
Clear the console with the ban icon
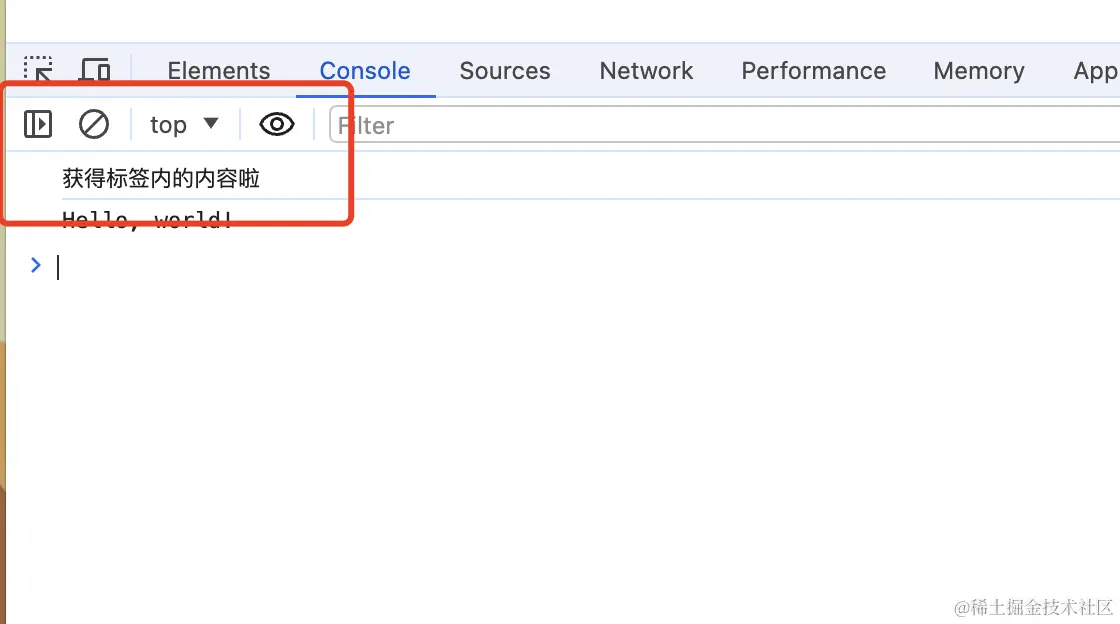click(x=94, y=125)
